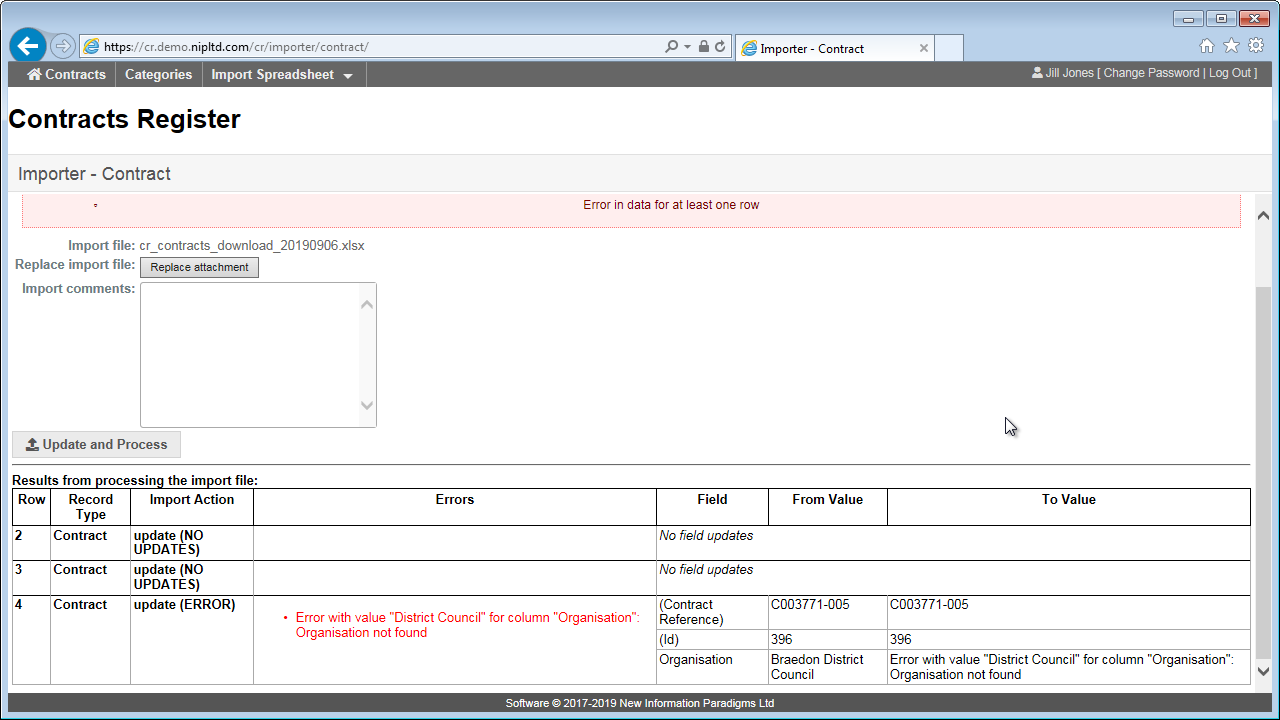Click the Log Out link
The width and height of the screenshot is (1280, 720).
pos(1229,73)
